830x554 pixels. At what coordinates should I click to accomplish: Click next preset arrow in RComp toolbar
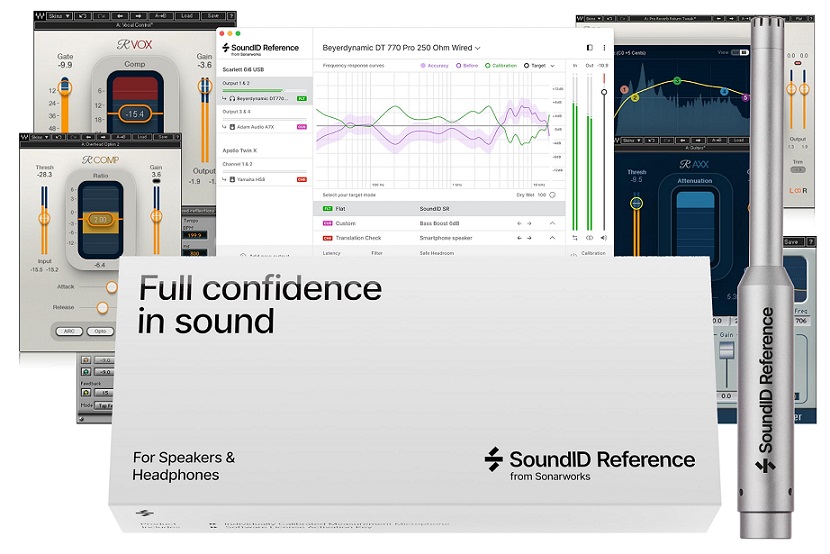click(x=104, y=137)
